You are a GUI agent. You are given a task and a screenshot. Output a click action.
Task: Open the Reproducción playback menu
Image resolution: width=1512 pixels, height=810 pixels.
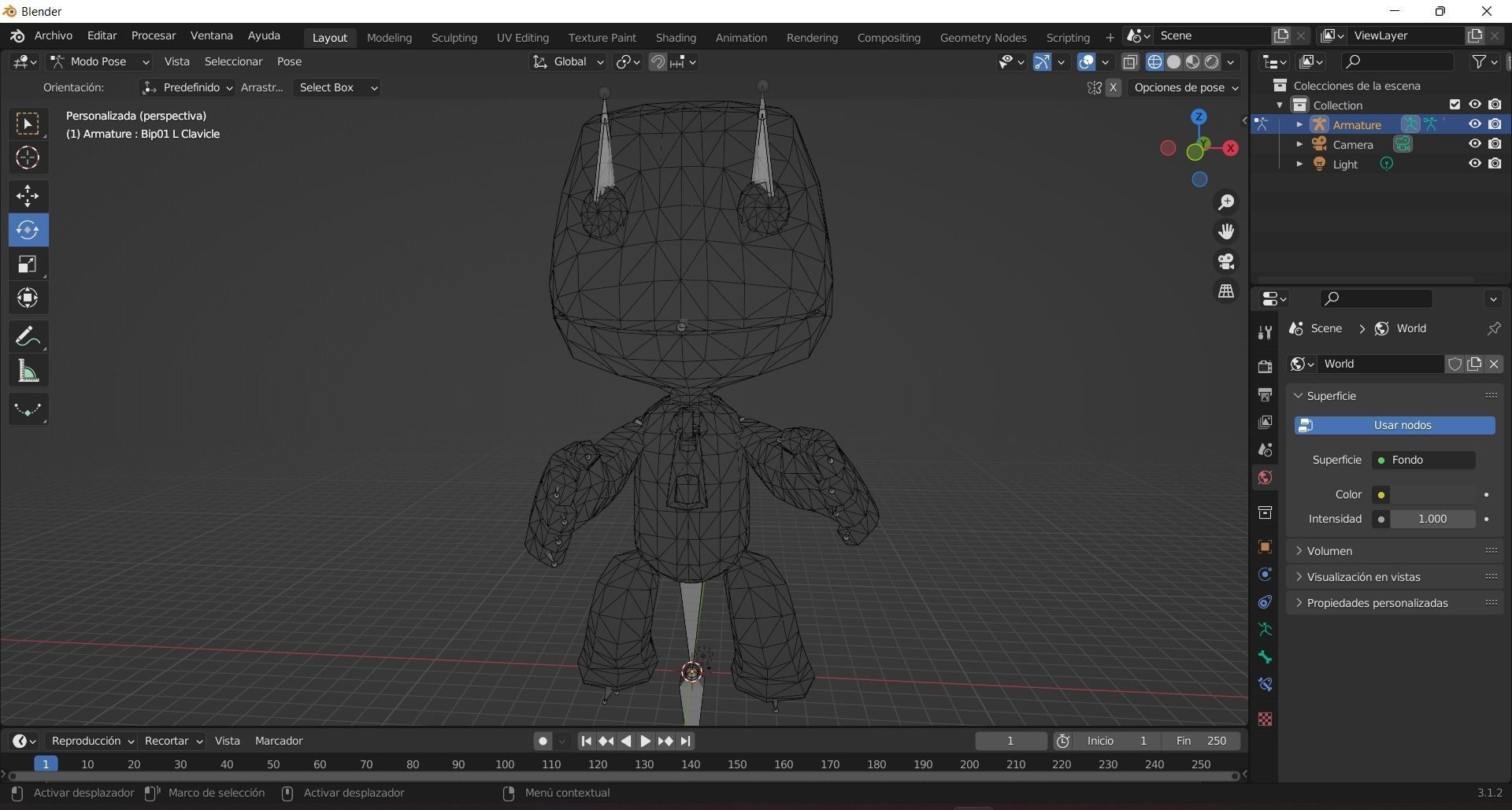(91, 741)
